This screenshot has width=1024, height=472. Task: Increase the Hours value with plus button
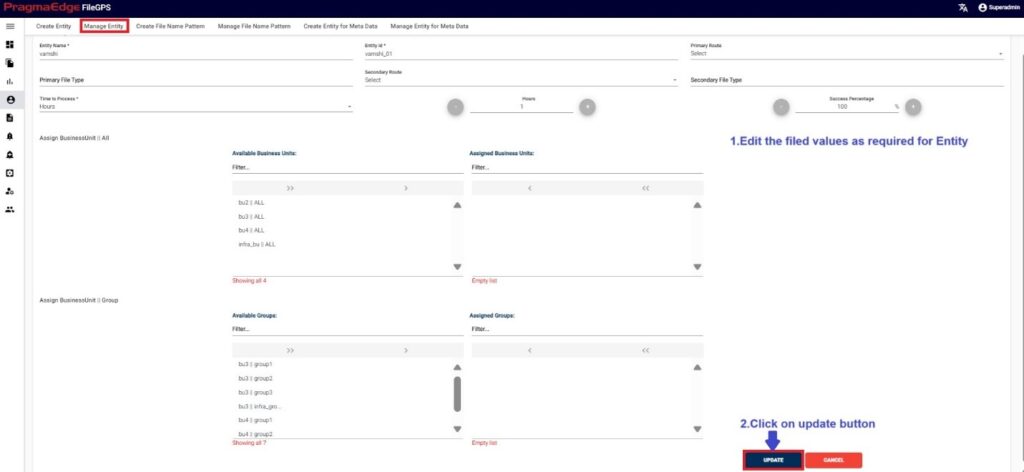[x=587, y=106]
